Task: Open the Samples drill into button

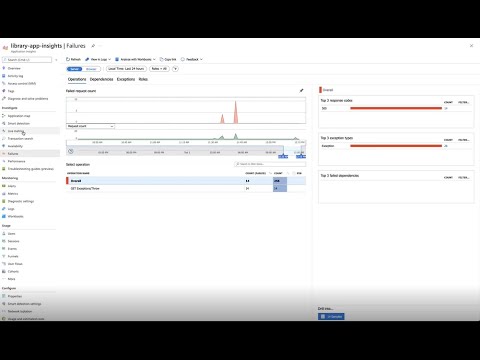Action: pyautogui.click(x=331, y=317)
